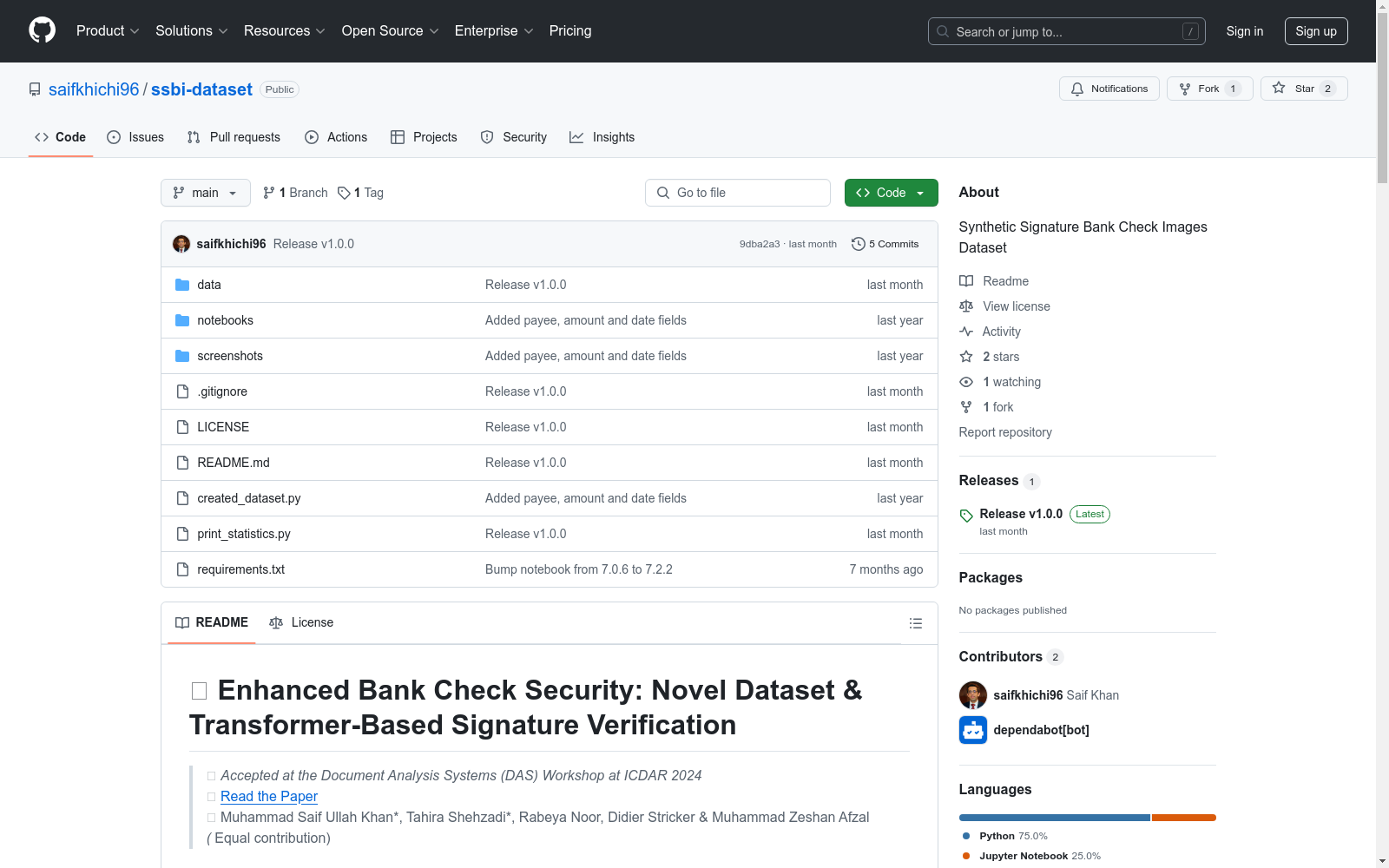This screenshot has width=1389, height=868.
Task: Click the orange Jupyter Notebook bar segment
Action: [1184, 818]
